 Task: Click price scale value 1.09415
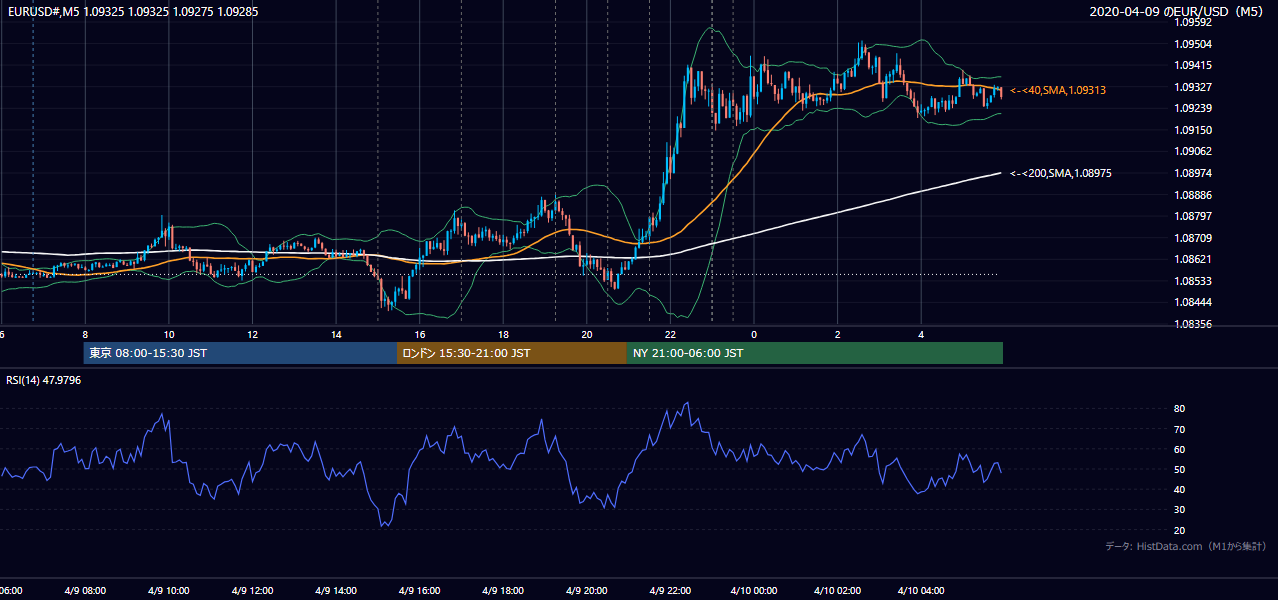tap(1195, 65)
